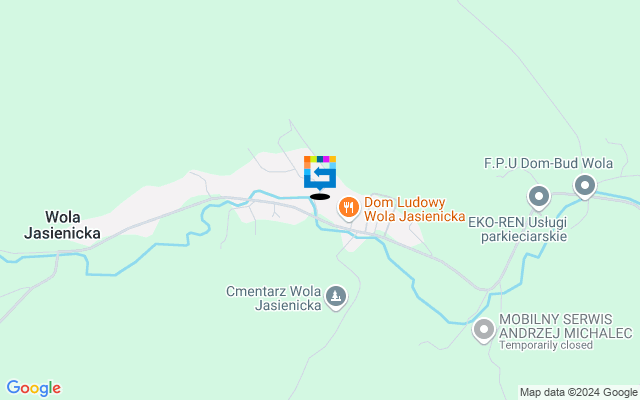Click the Map data ©2024 Google text

[x=579, y=393]
